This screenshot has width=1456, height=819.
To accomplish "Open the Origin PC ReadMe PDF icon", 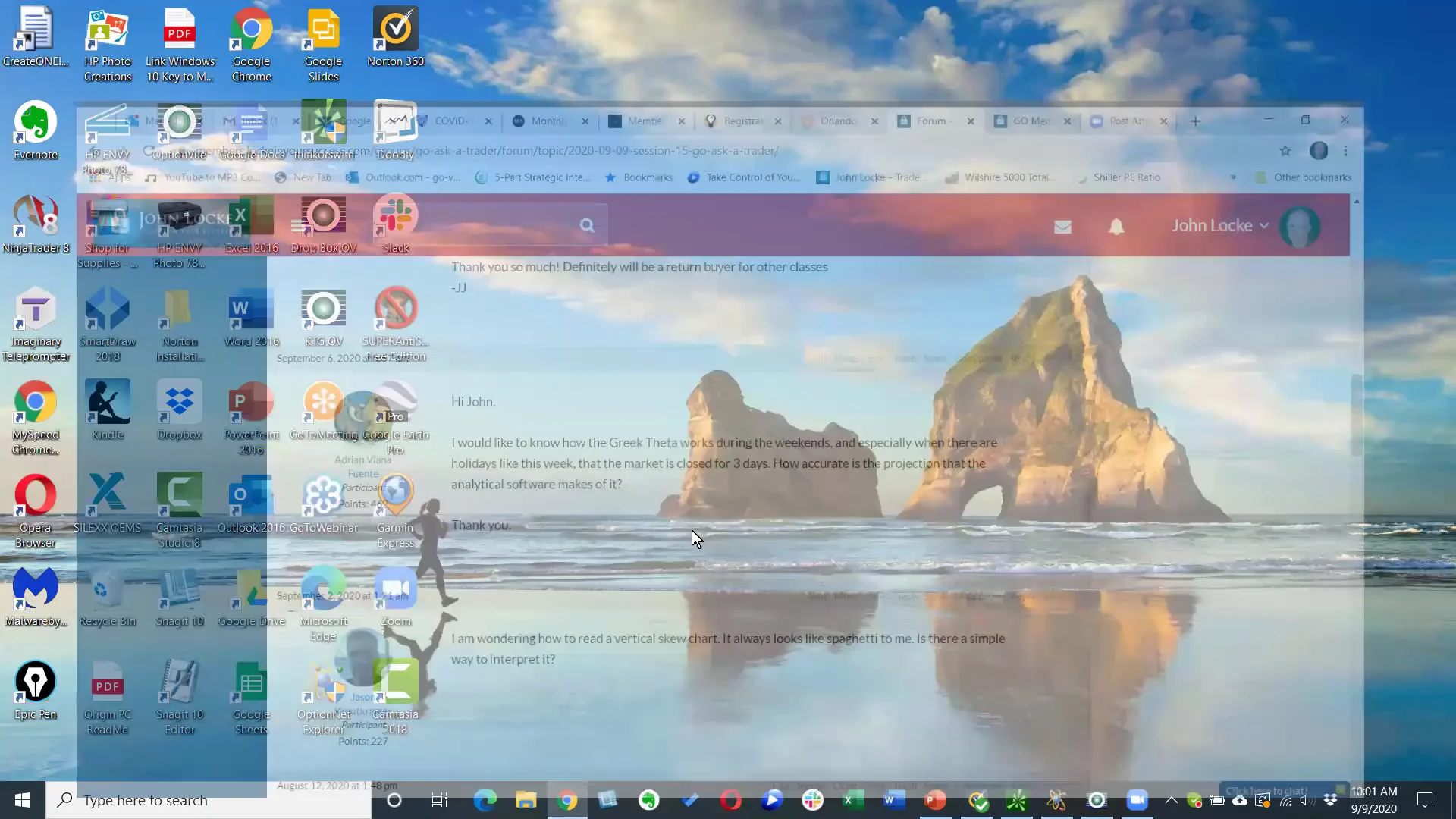I will click(108, 698).
